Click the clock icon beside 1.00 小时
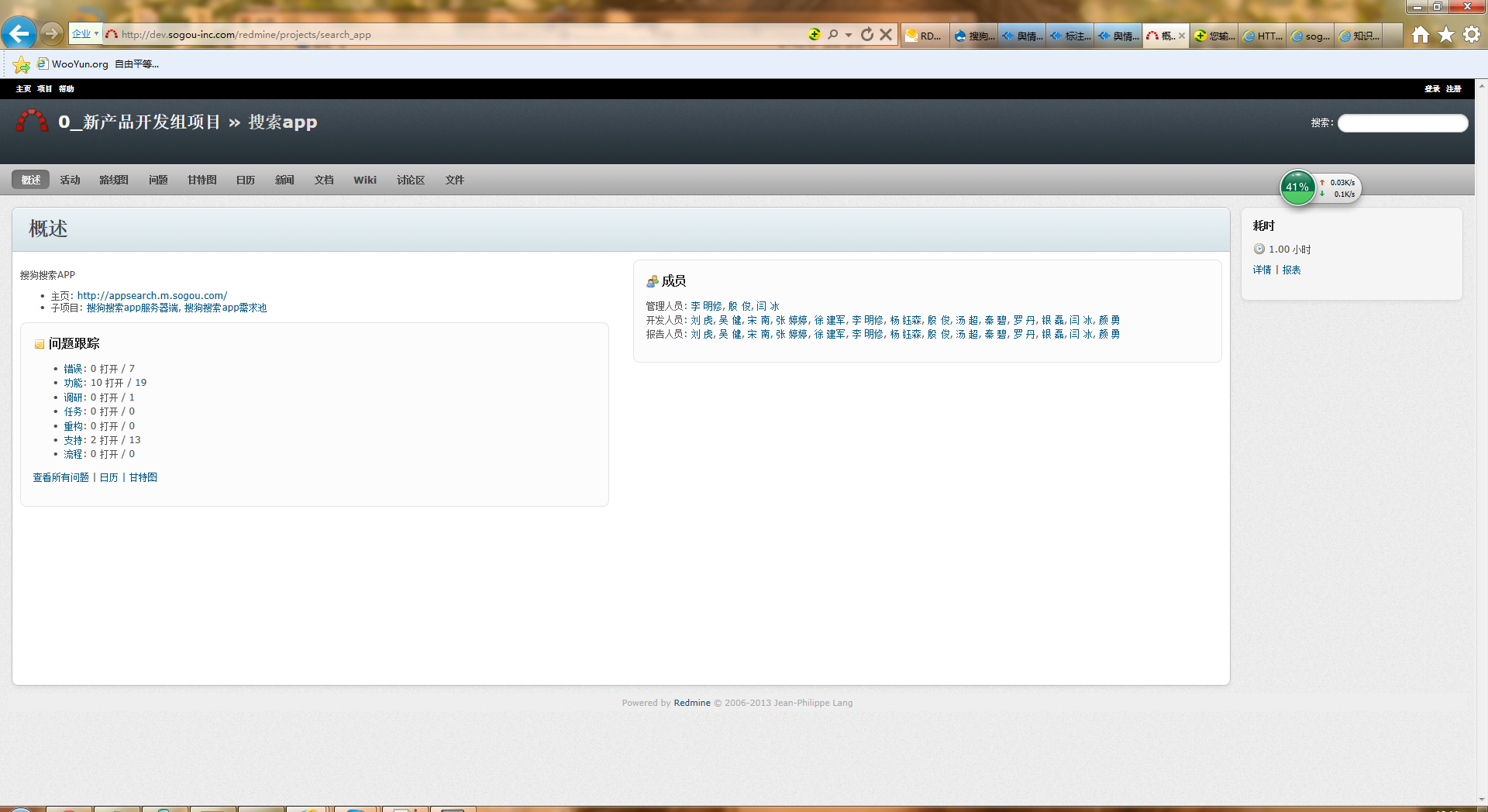 1259,249
